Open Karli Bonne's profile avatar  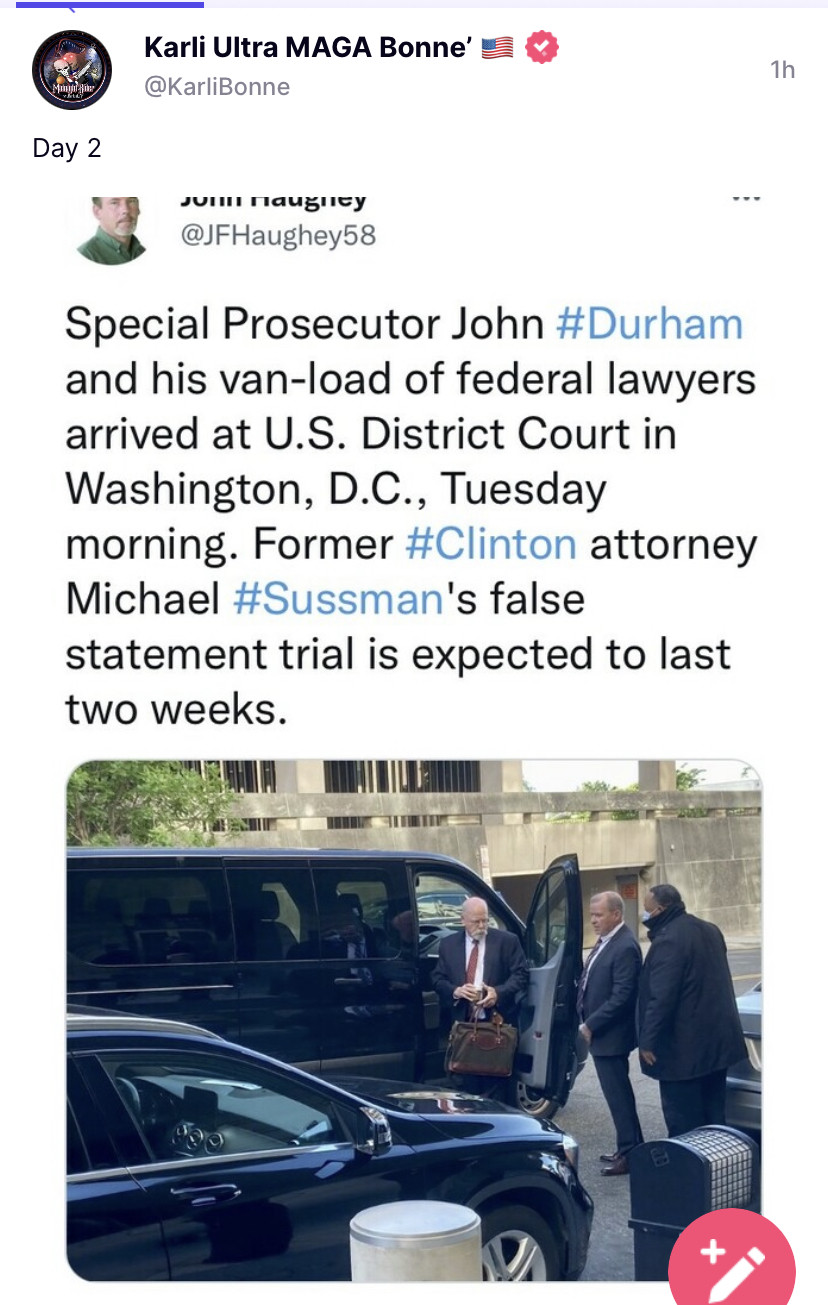(71, 70)
